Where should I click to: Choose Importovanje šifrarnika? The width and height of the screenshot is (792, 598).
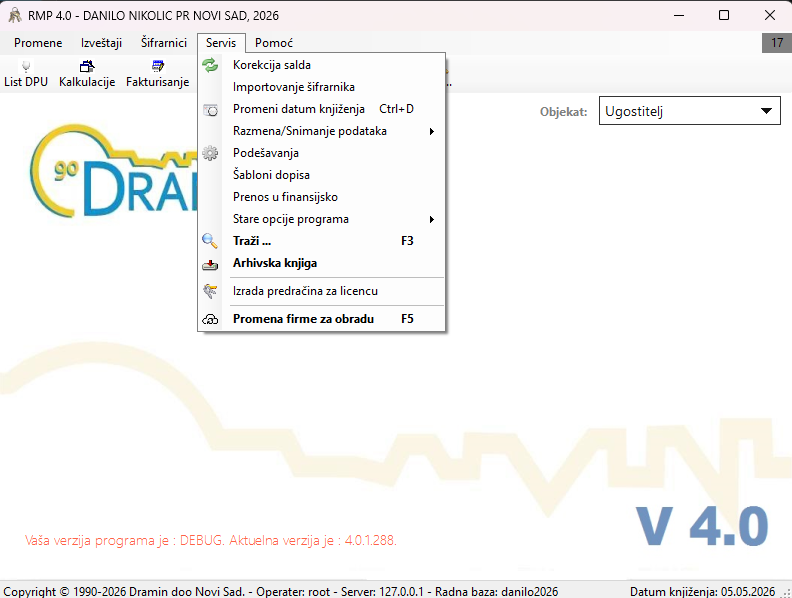[321, 87]
